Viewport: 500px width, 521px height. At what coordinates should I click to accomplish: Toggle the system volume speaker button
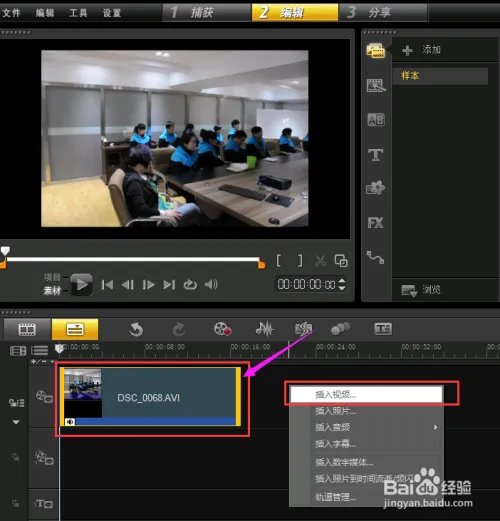[x=211, y=284]
